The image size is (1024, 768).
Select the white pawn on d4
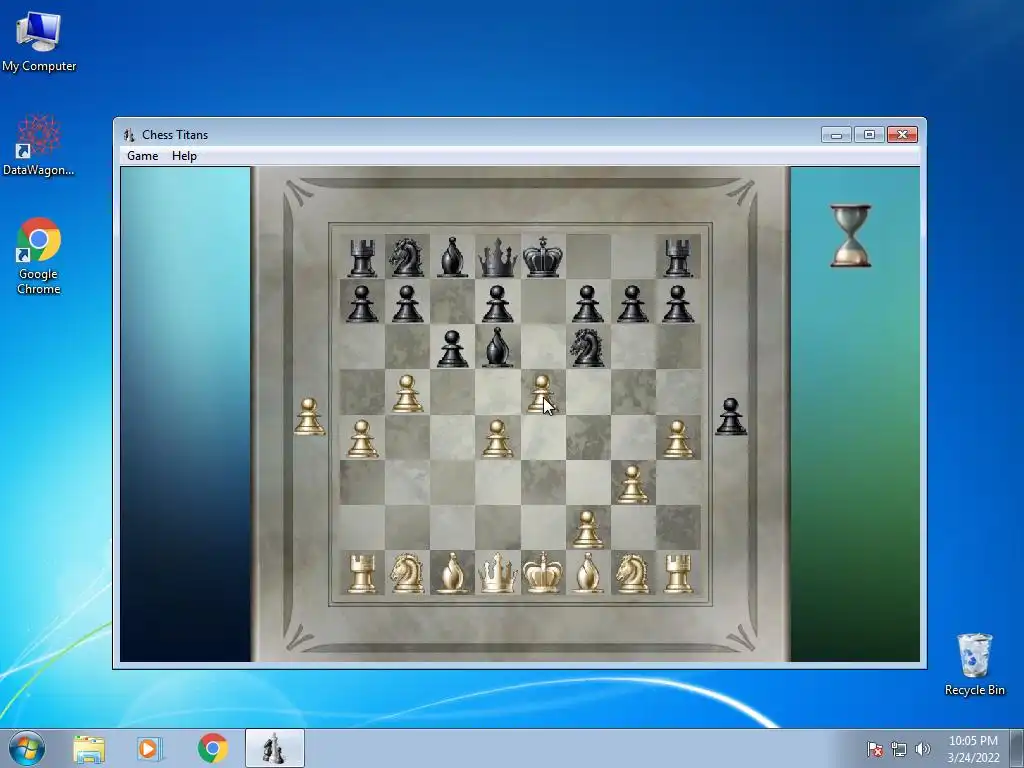(x=497, y=438)
